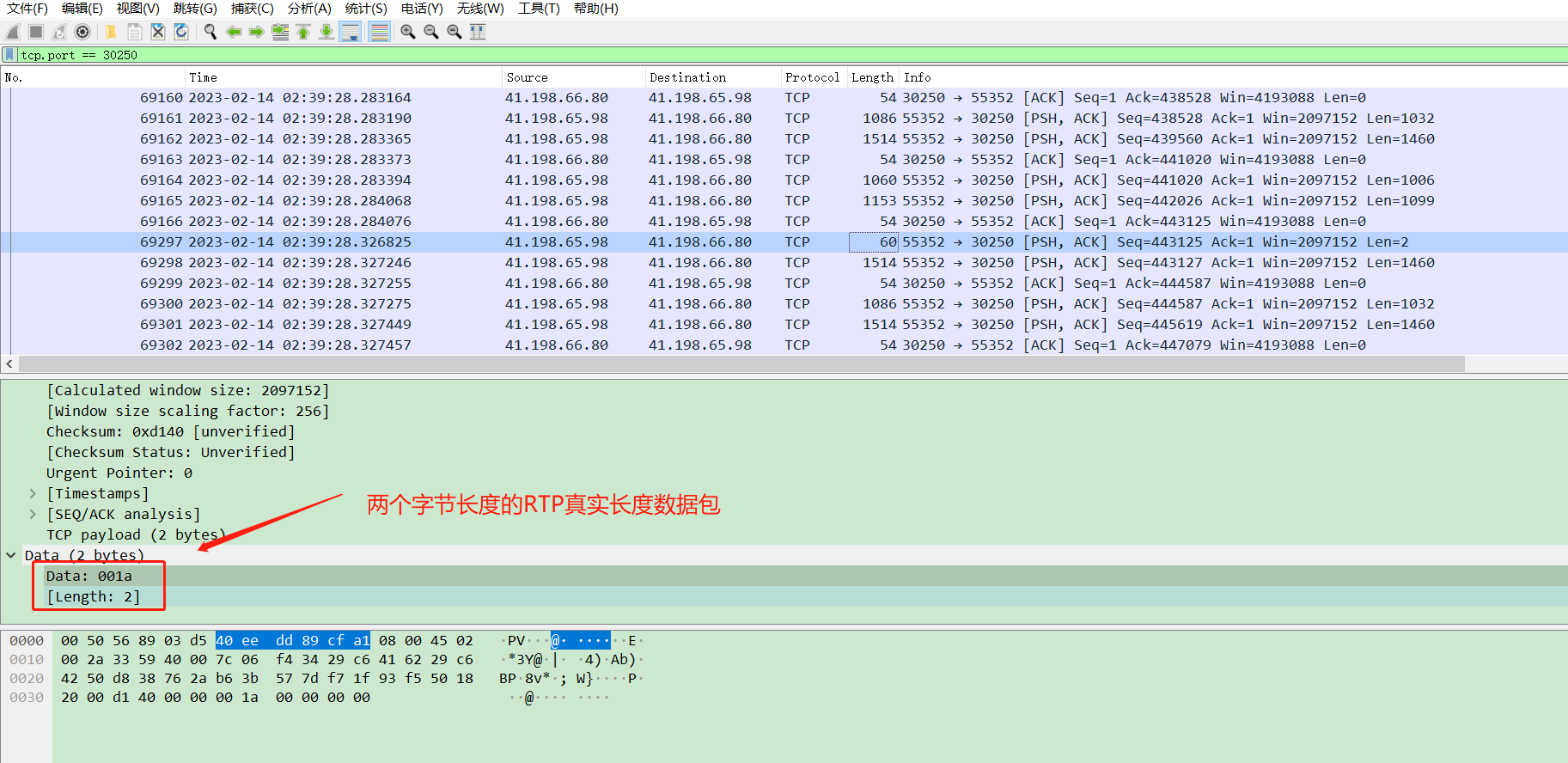
Task: Select packet number 69160
Action: [x=784, y=98]
